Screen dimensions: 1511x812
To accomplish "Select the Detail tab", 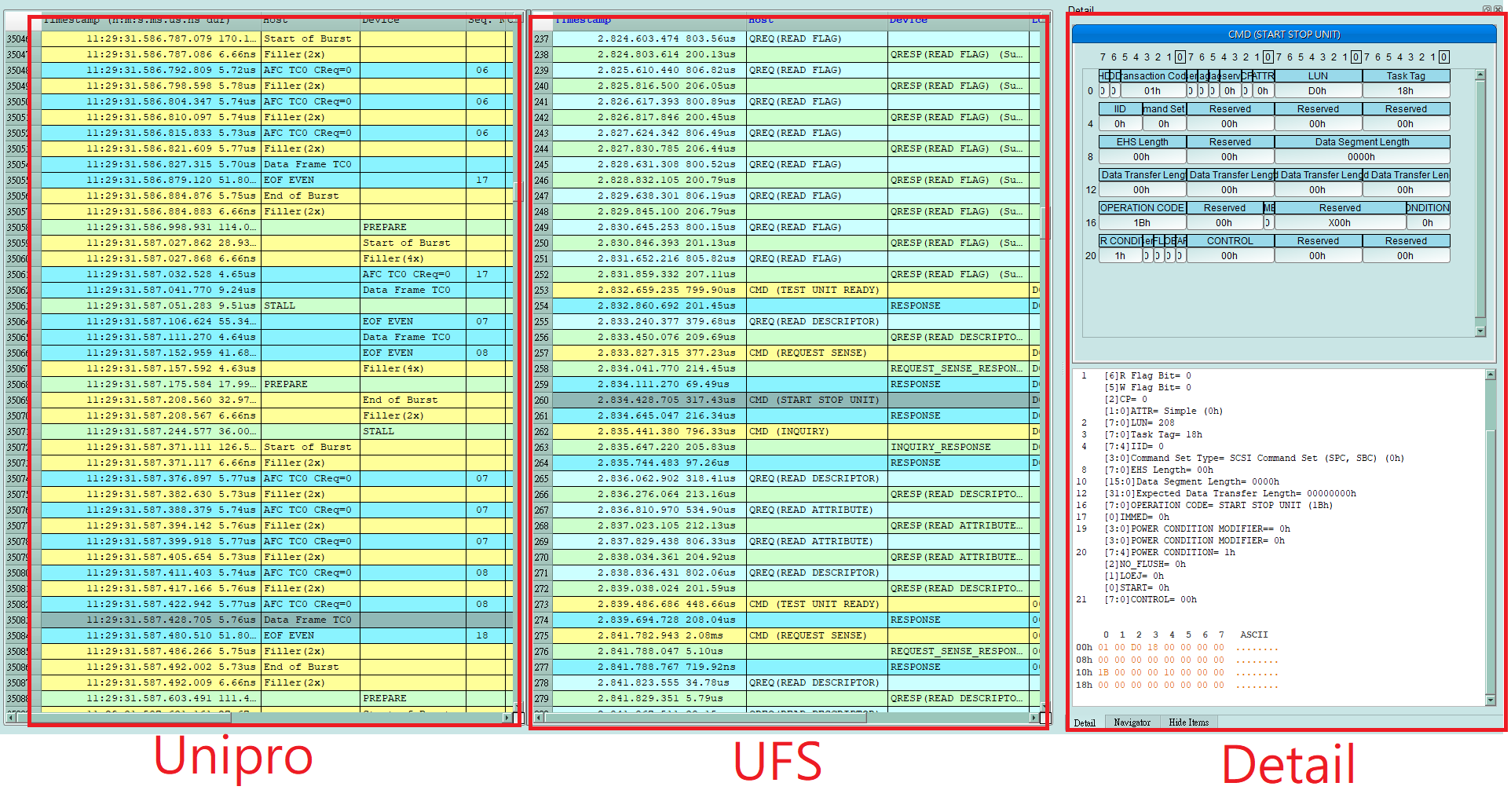I will (x=1085, y=722).
